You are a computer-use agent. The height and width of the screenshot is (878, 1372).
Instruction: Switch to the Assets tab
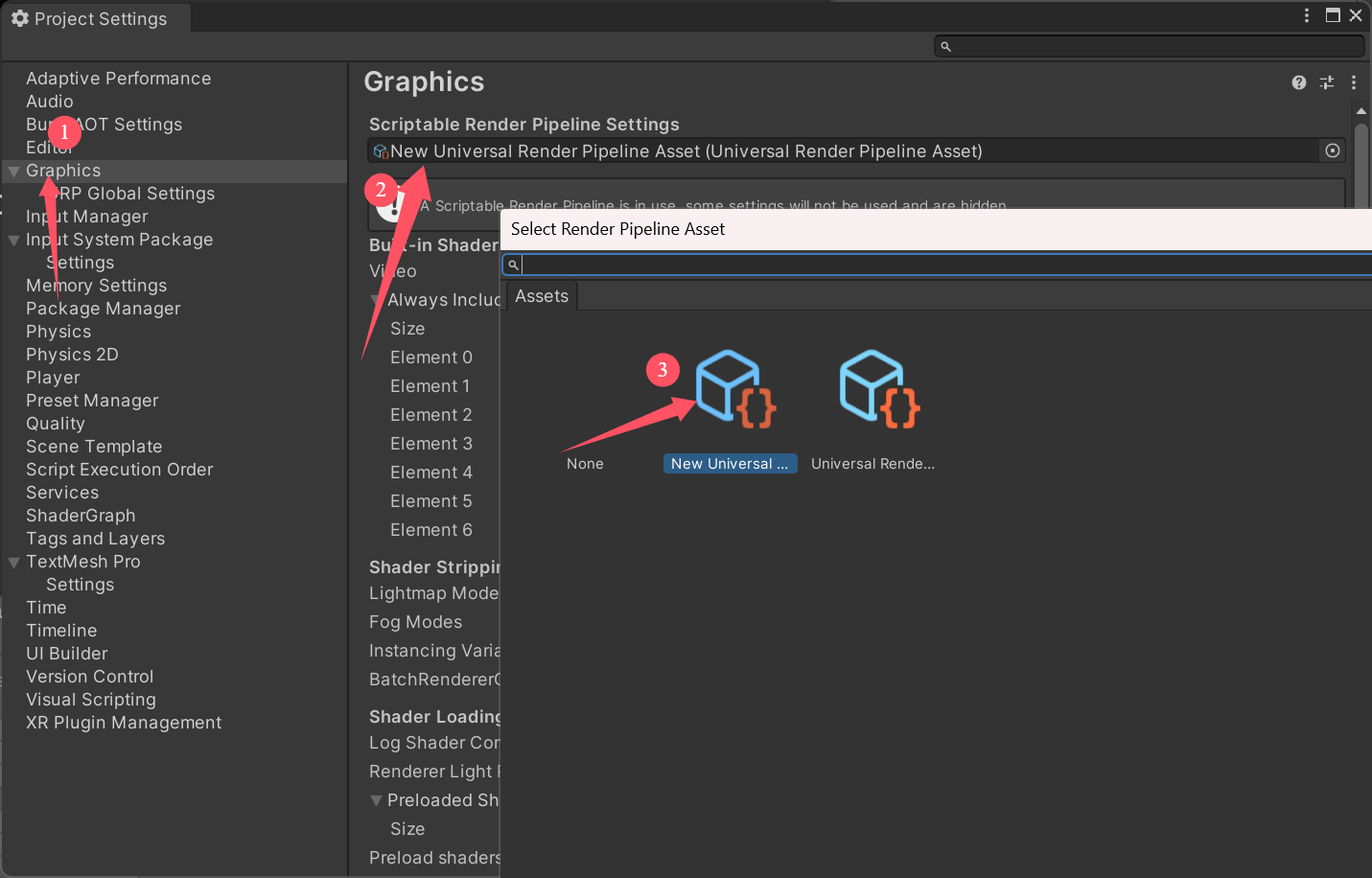point(541,296)
